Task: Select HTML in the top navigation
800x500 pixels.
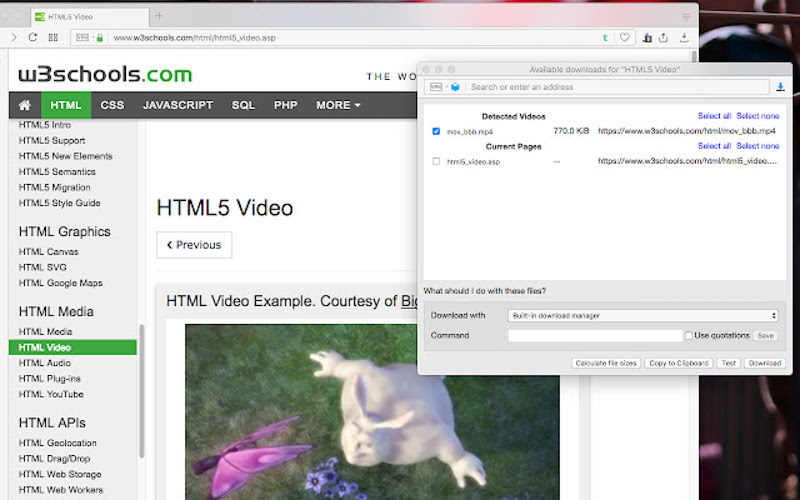Action: tap(66, 105)
